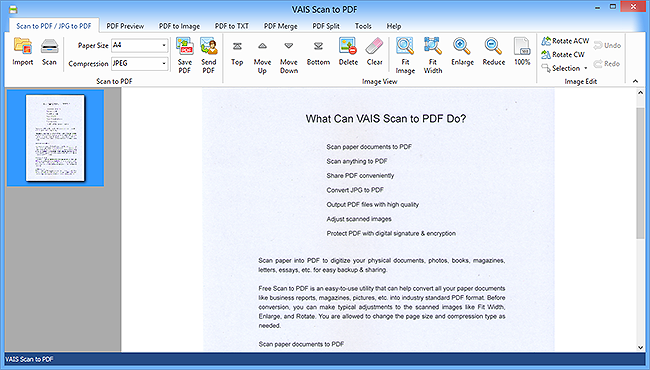Viewport: 650px width, 370px height.
Task: Open the PDF to TXT tab
Action: (x=232, y=26)
